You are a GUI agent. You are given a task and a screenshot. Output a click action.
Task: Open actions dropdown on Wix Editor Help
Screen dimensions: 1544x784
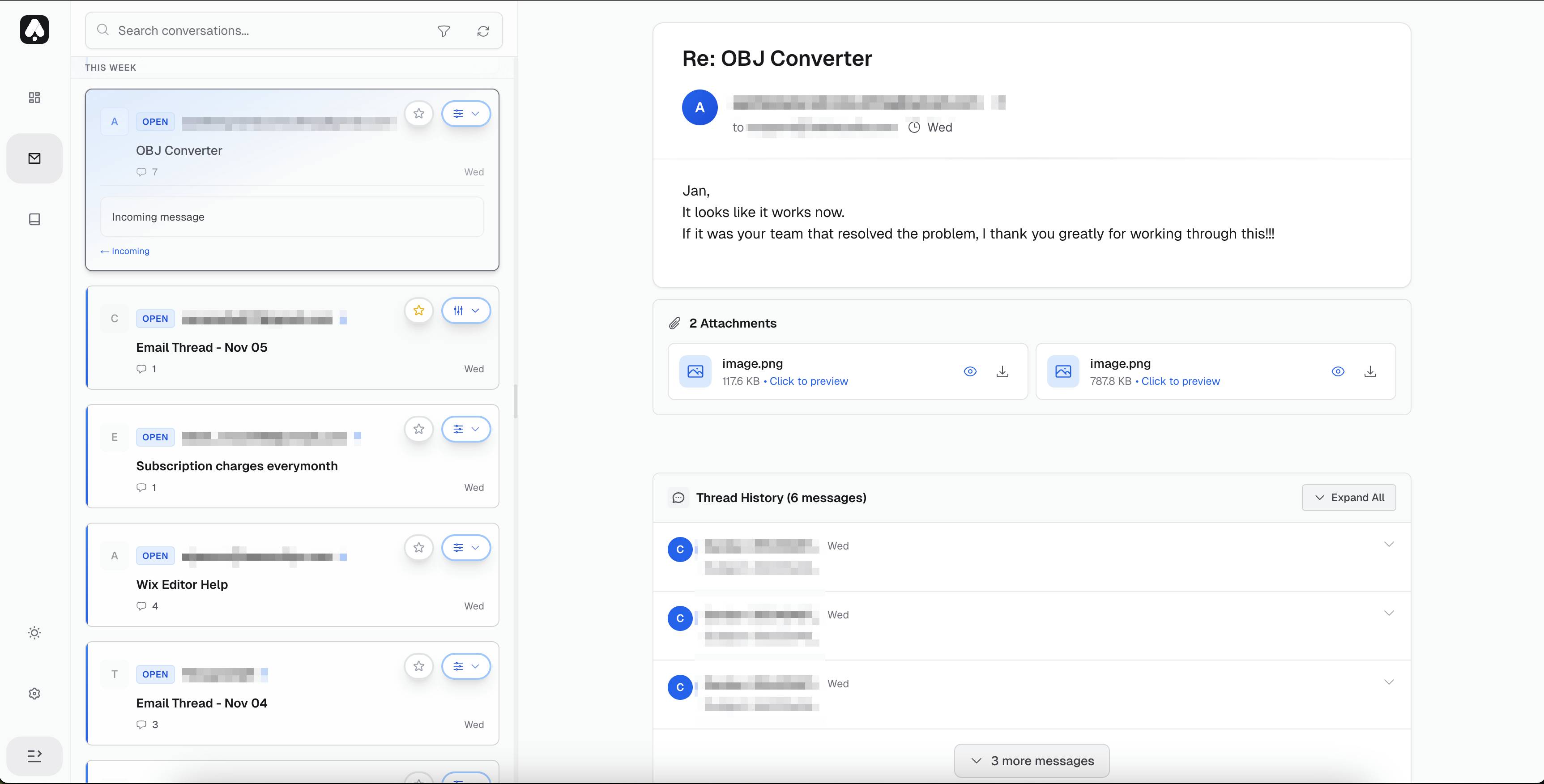tap(466, 548)
